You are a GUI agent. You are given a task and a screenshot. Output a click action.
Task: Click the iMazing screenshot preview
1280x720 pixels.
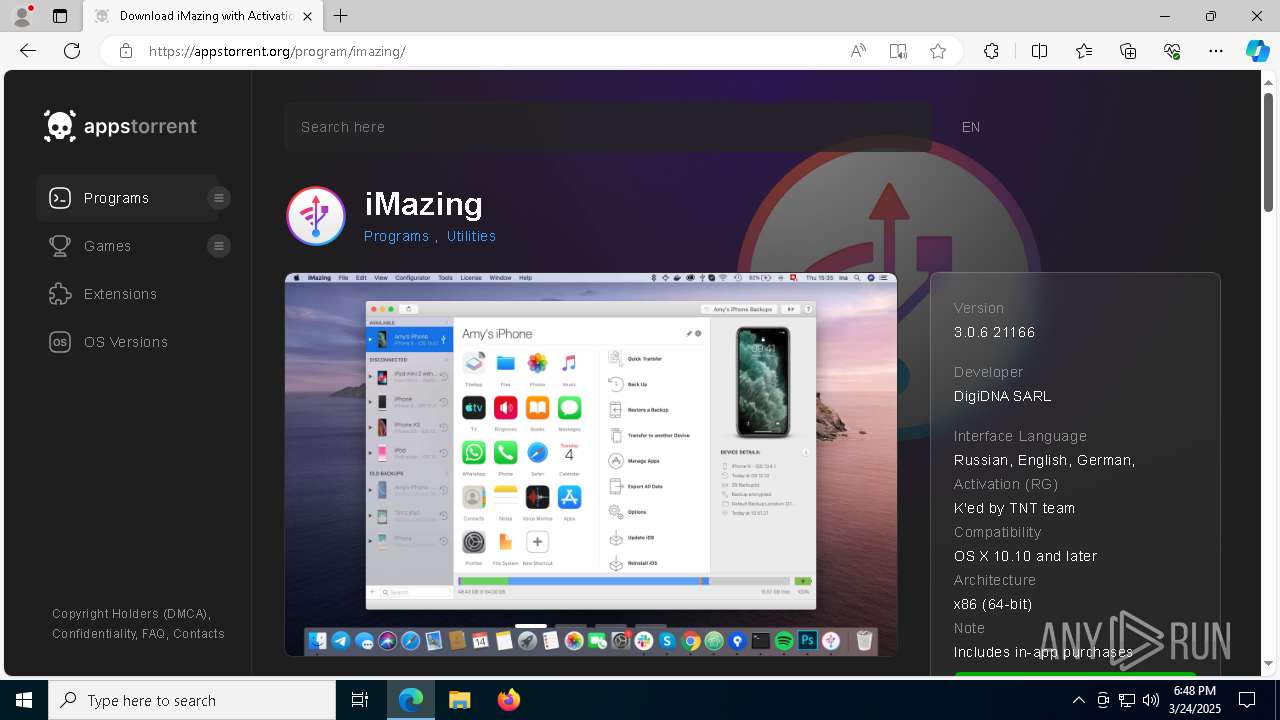tap(591, 464)
